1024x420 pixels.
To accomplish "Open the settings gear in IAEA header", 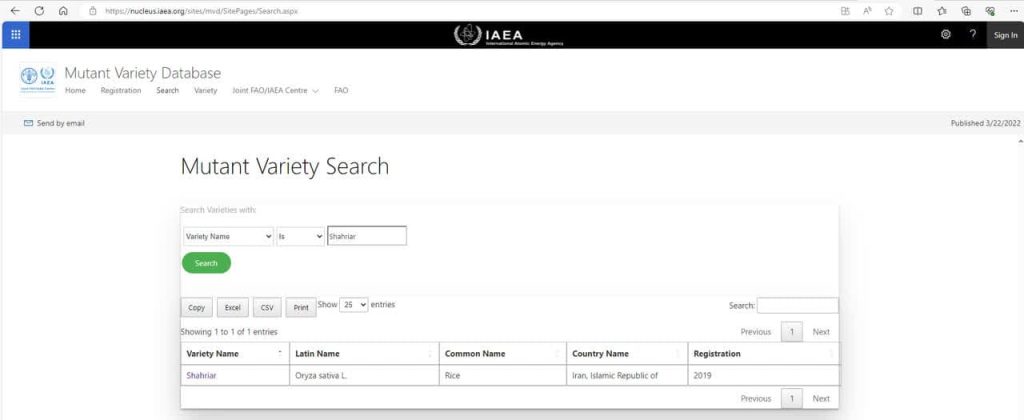I will click(946, 35).
